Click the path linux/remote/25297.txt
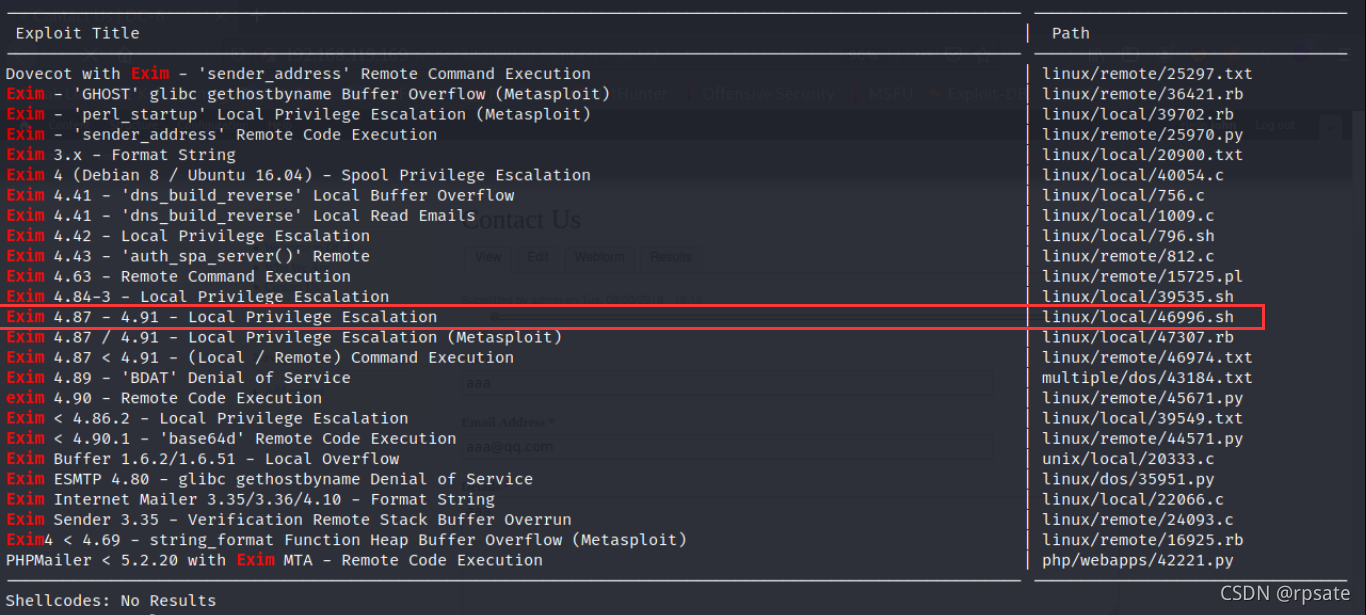The height and width of the screenshot is (615, 1366). pyautogui.click(x=1147, y=74)
